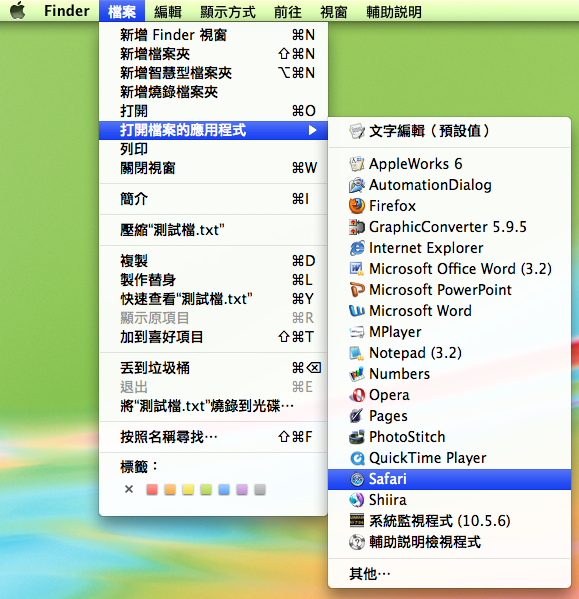Click the Internet Explorer icon
This screenshot has width=579, height=599.
tap(357, 248)
